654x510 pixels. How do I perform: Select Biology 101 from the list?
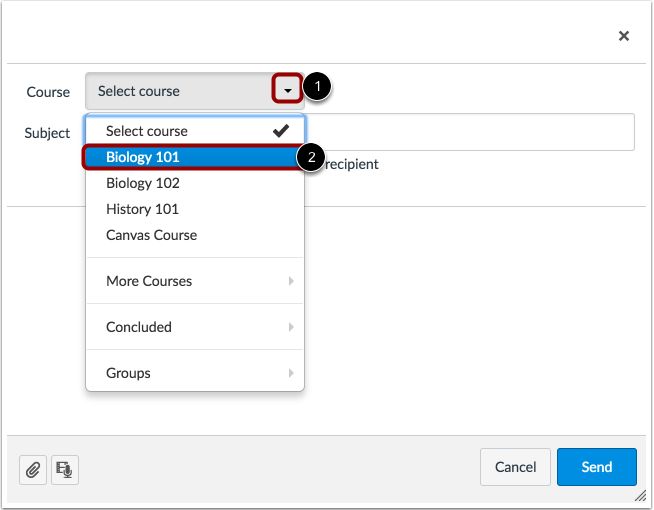point(193,157)
